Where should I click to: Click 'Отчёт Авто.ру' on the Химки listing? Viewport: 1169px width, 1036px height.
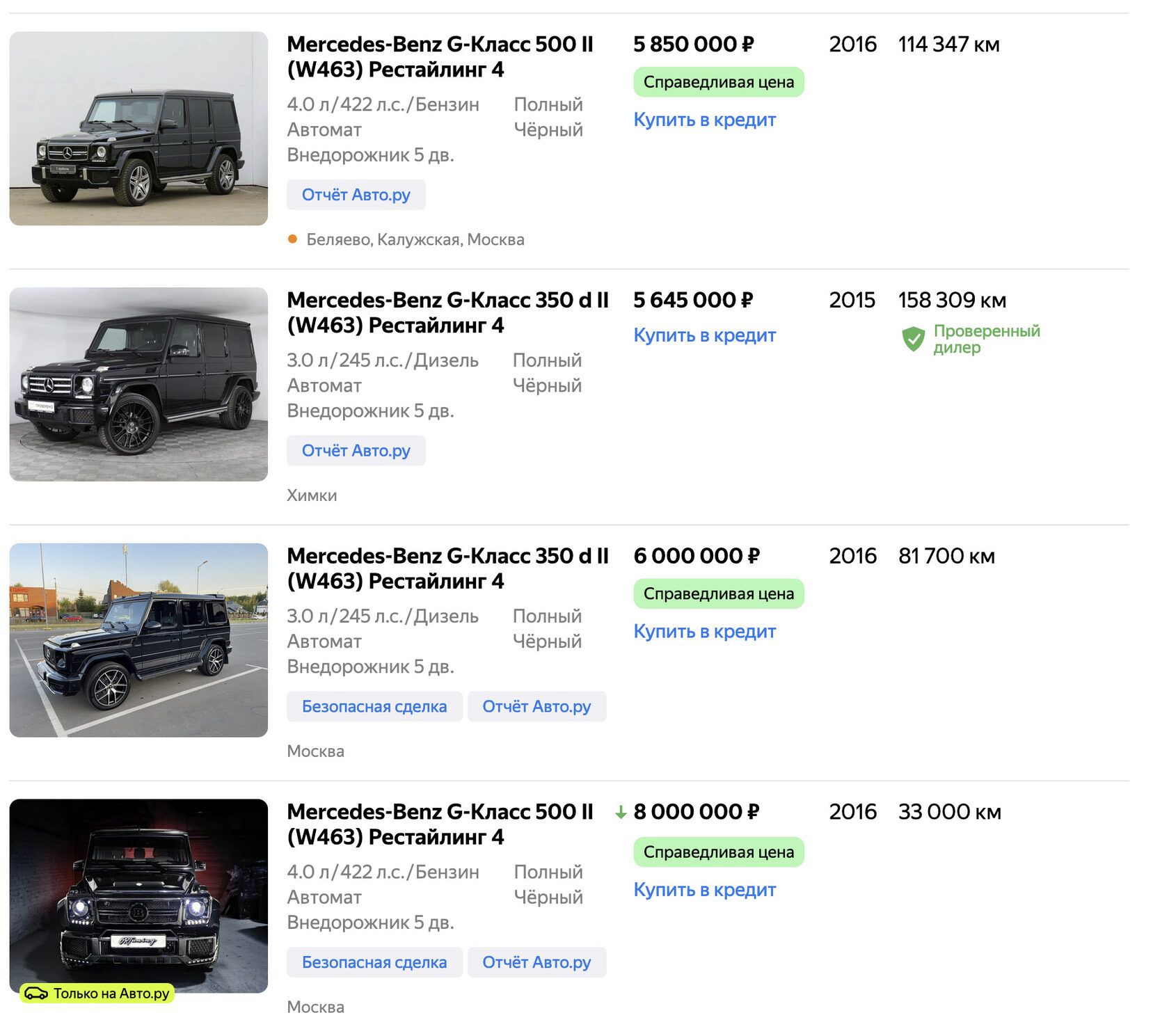click(356, 451)
